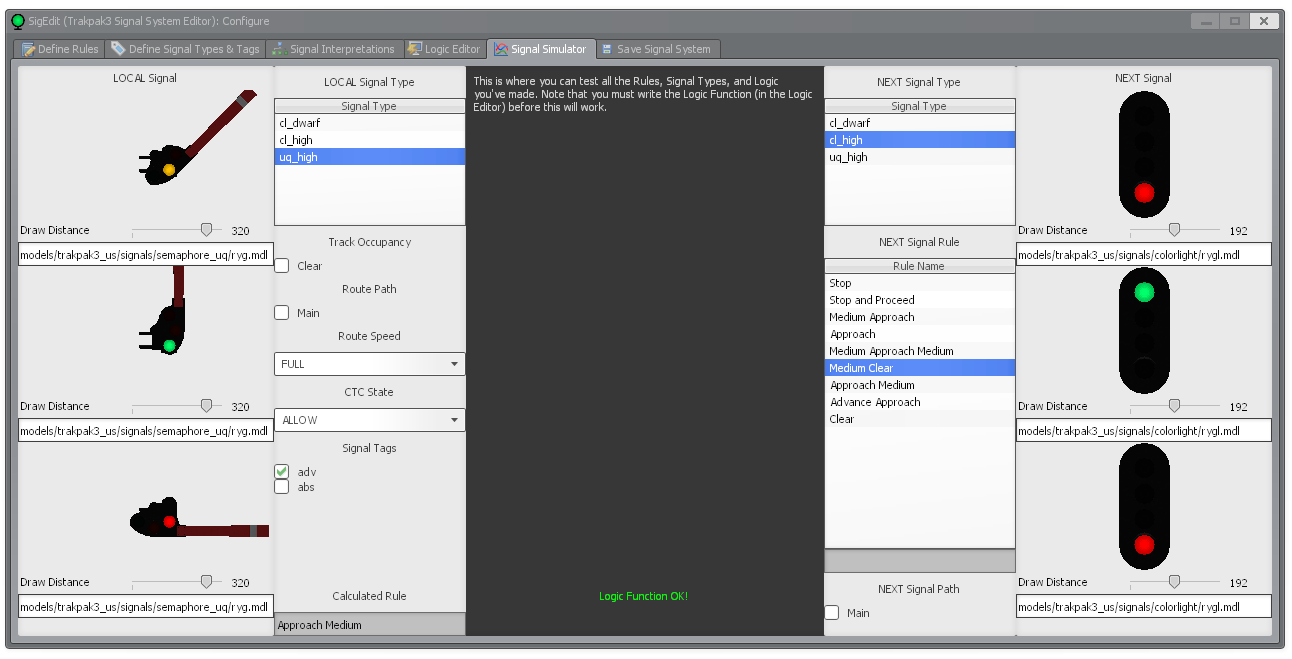Click the Signal Simulator tab chart icon

point(501,49)
